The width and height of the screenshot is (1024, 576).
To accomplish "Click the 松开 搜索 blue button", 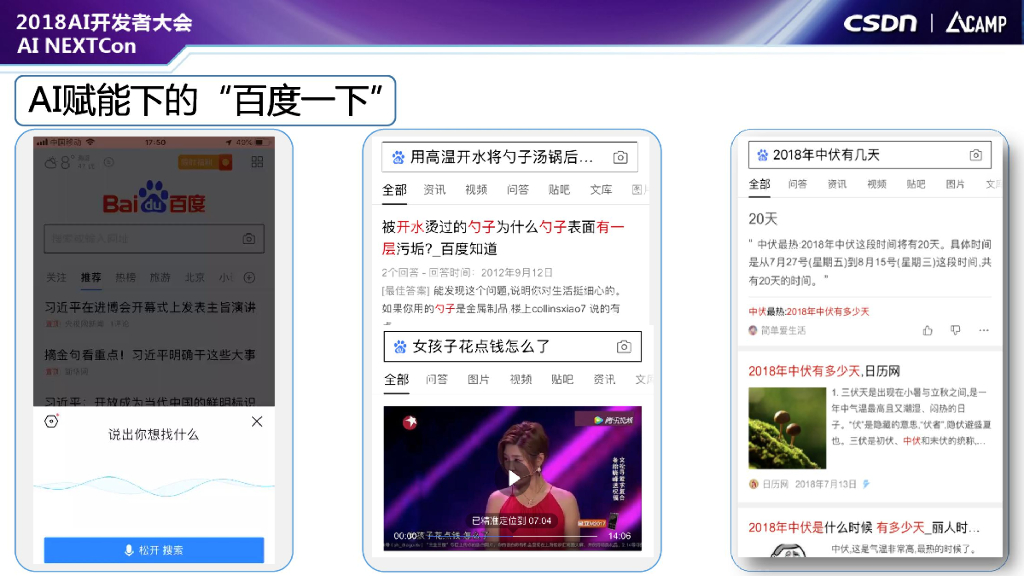I will click(154, 550).
